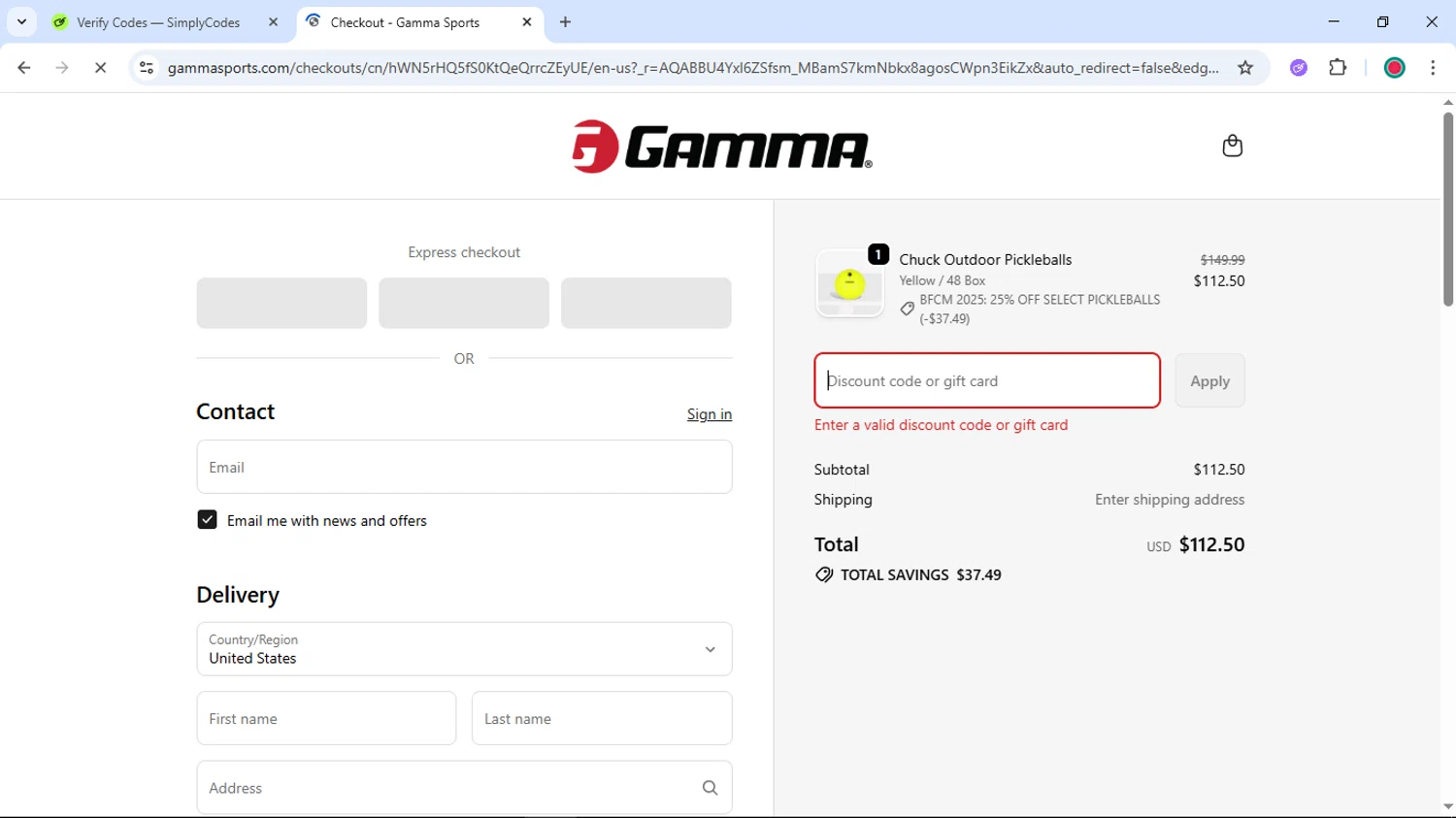Close the Verify Codes SimplyCodes tab
The image size is (1456, 818).
pyautogui.click(x=273, y=22)
